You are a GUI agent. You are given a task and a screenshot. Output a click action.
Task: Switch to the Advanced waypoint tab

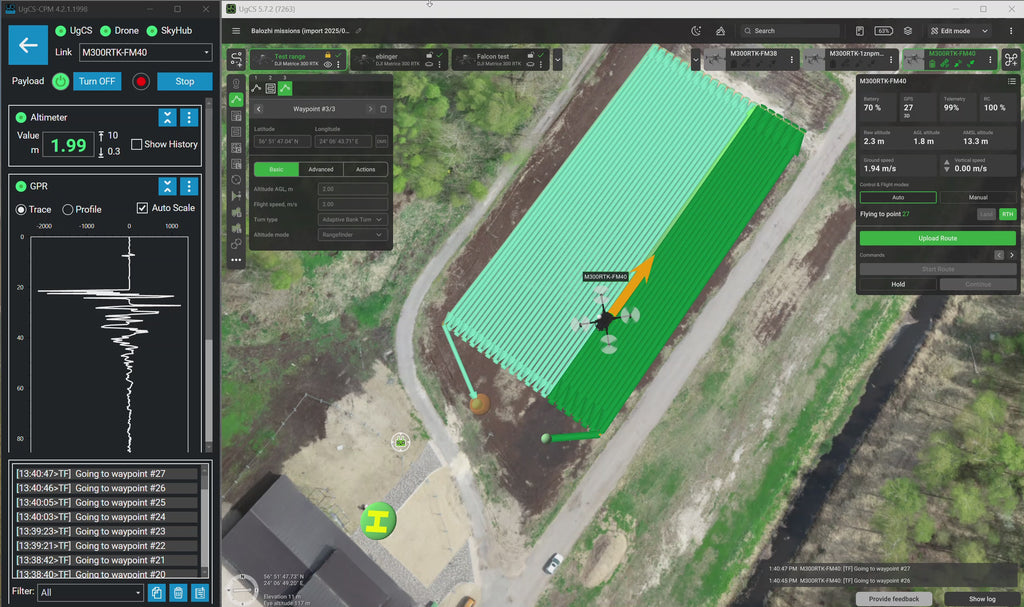321,169
